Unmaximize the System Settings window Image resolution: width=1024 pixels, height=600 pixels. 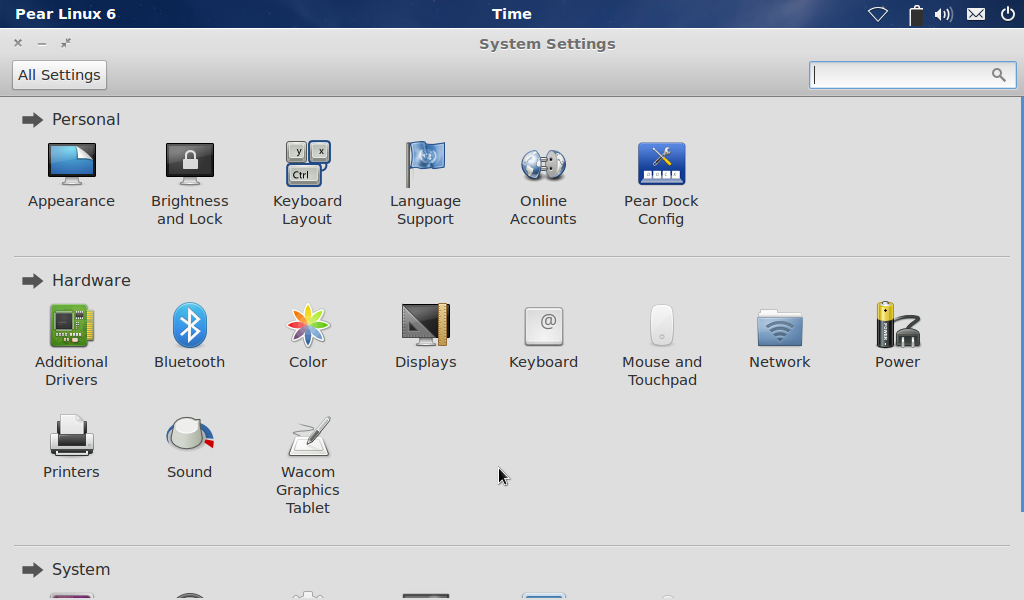click(x=66, y=43)
